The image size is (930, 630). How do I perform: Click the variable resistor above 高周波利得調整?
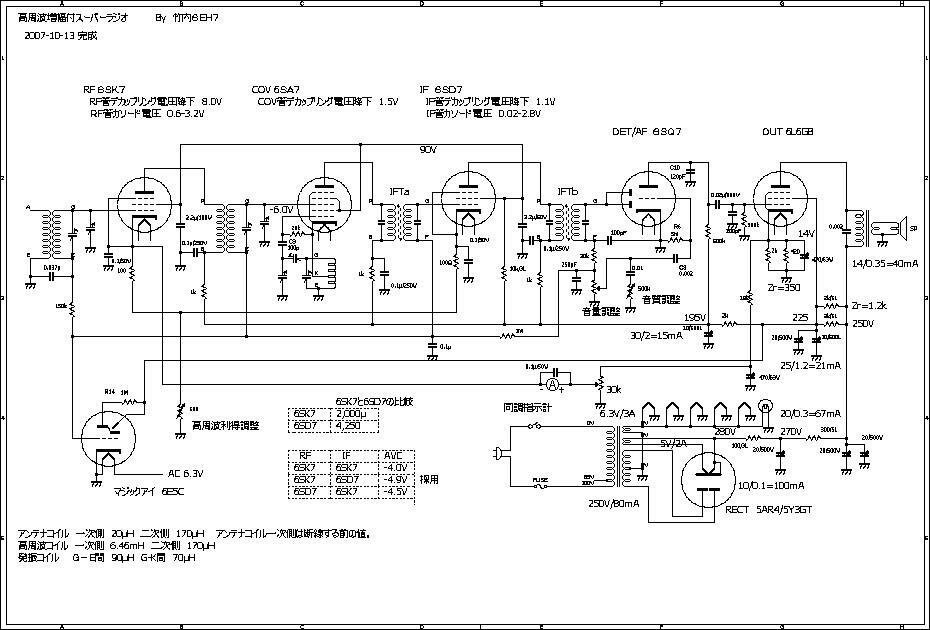tap(180, 411)
